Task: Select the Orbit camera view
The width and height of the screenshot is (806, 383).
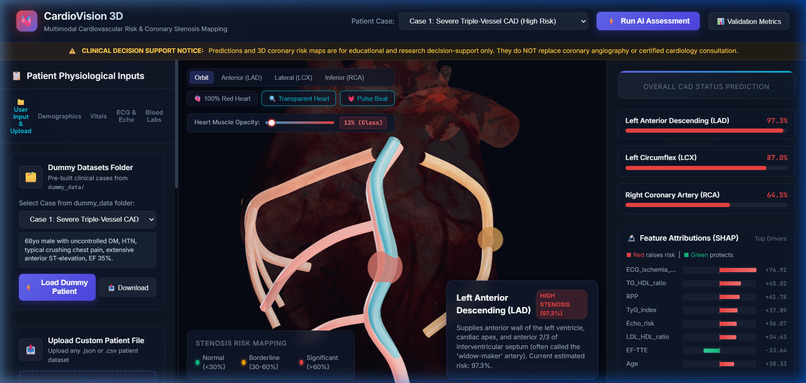Action: (202, 78)
